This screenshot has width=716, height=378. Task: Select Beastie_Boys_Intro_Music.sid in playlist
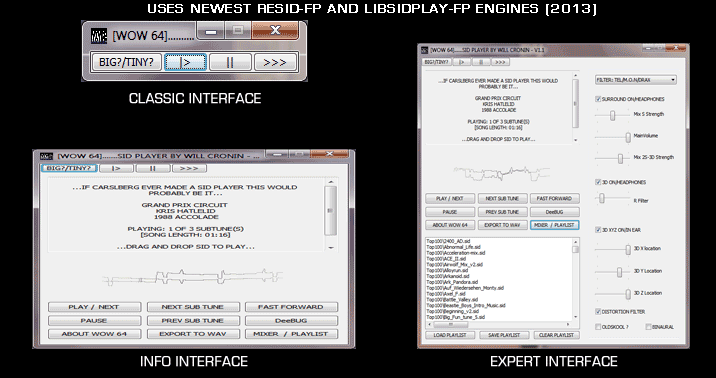point(466,305)
